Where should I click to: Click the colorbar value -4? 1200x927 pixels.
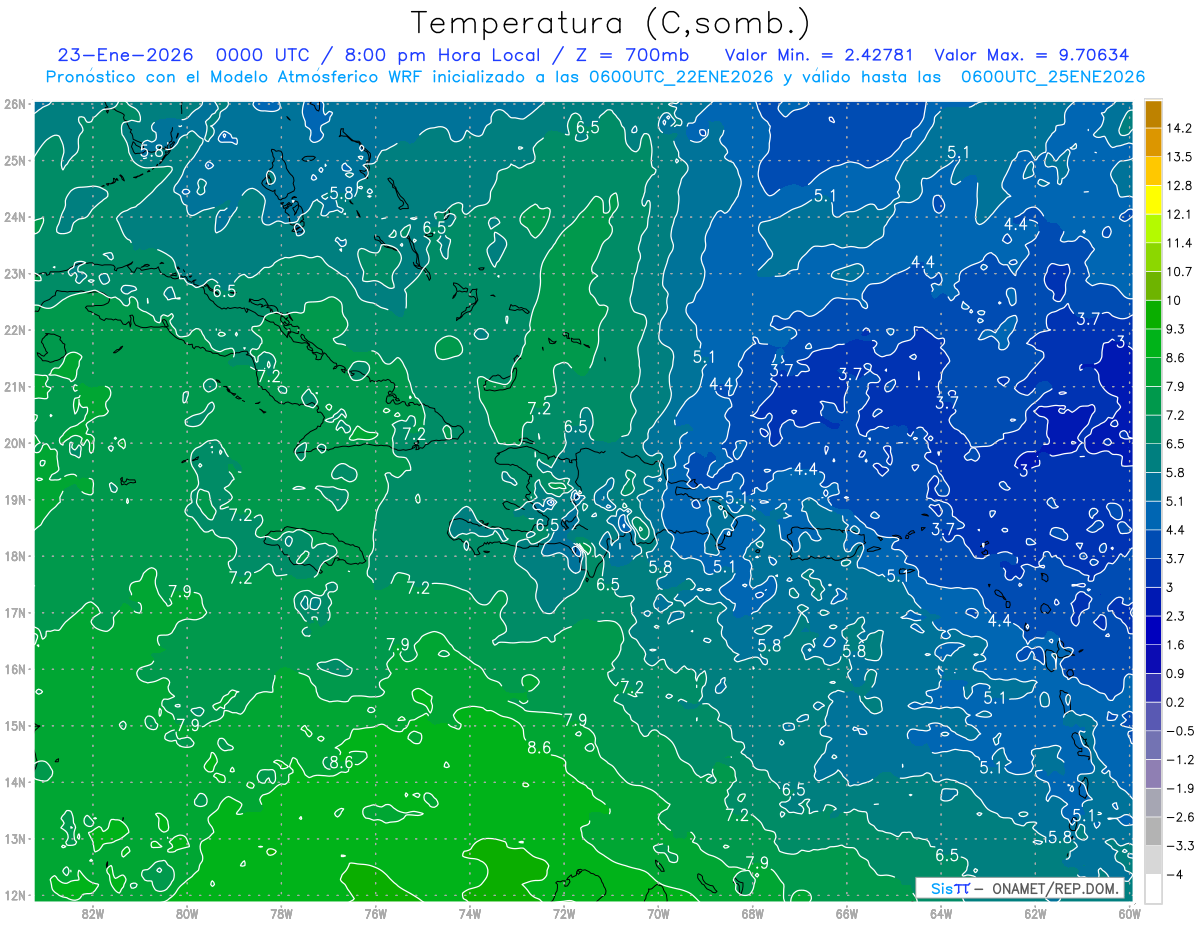(x=1173, y=874)
